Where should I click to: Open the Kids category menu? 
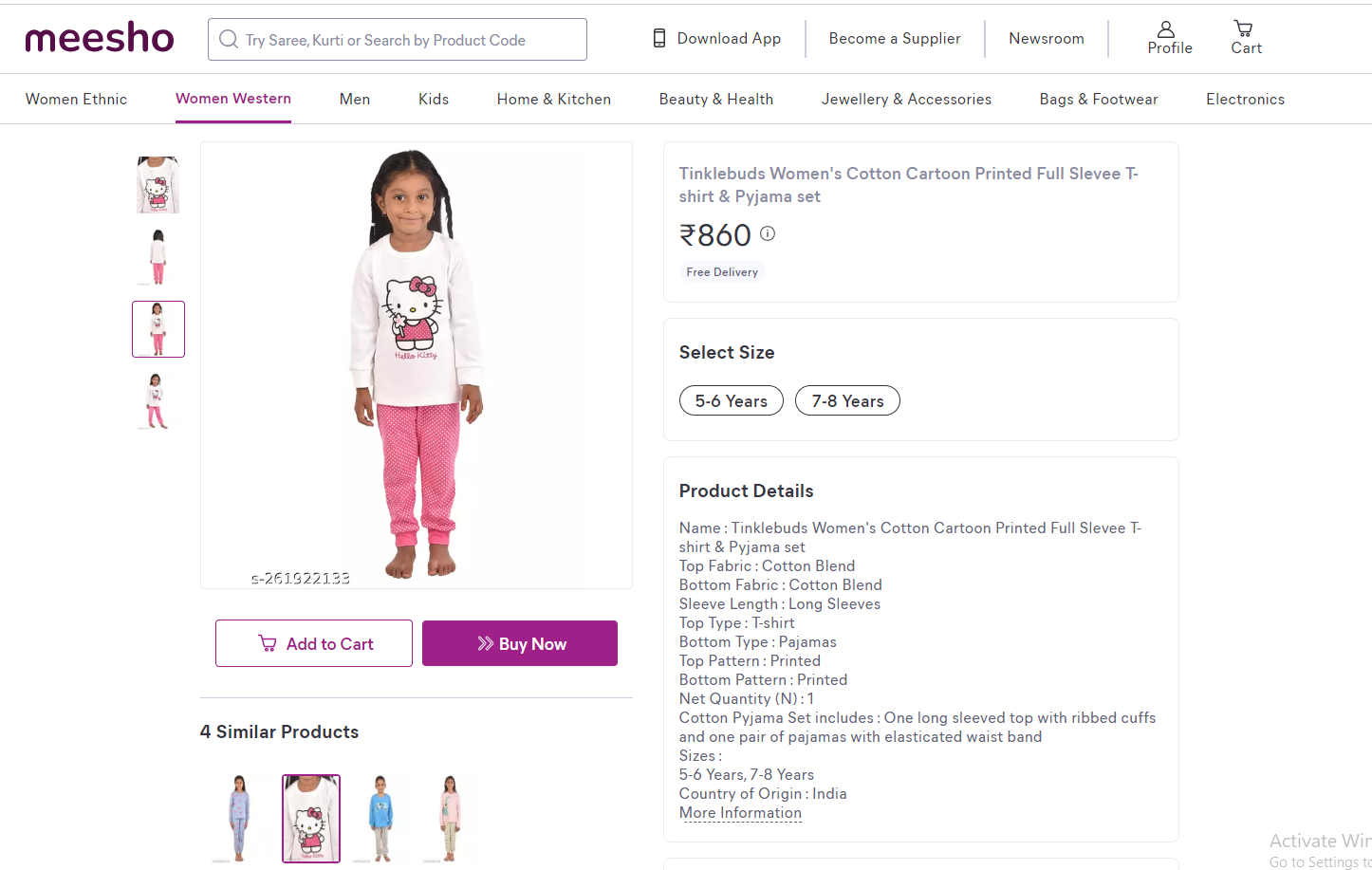point(434,100)
